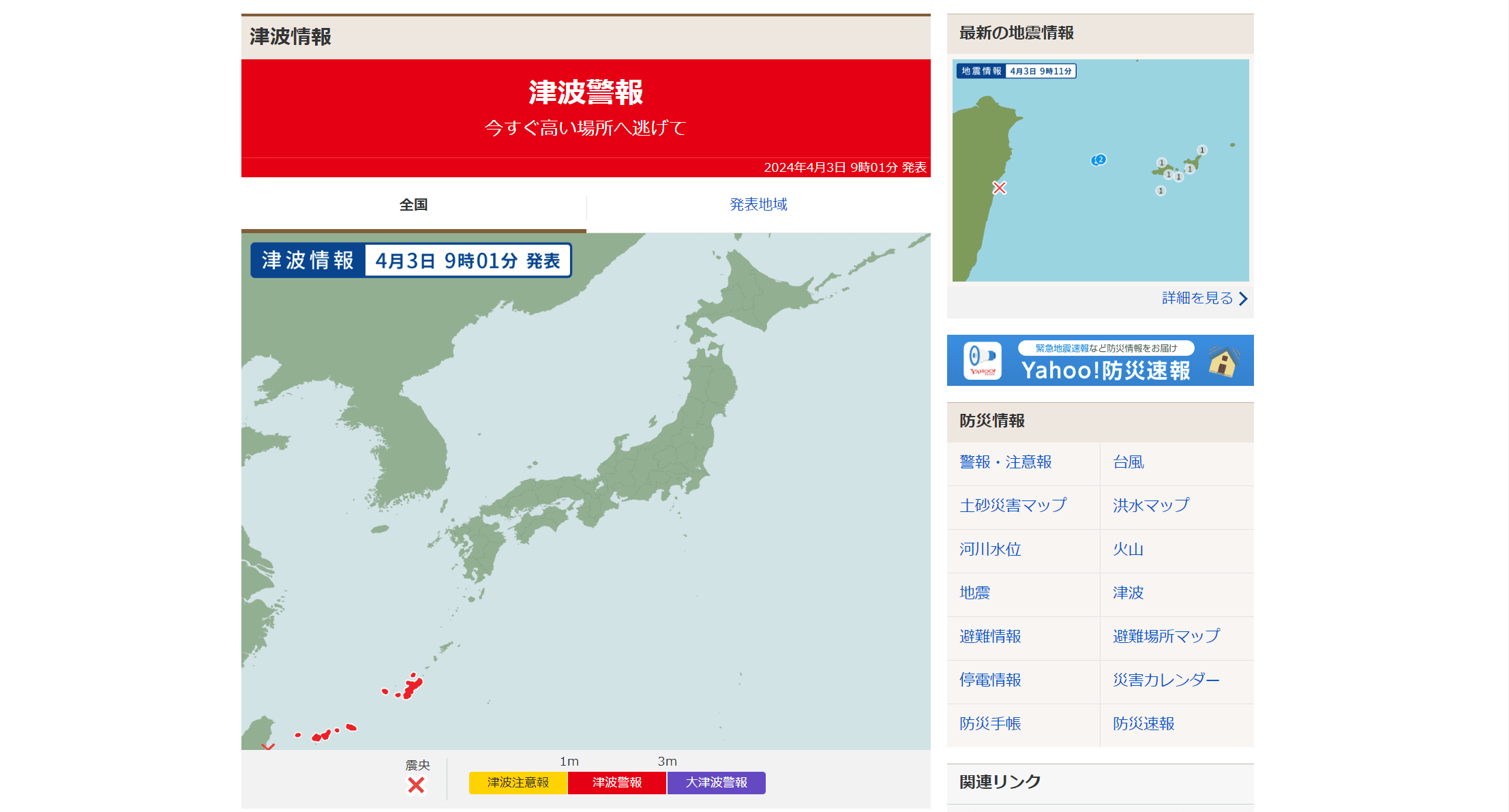Screen dimensions: 1509x812
Task: Open the 避難場所マップ link
Action: point(1166,636)
